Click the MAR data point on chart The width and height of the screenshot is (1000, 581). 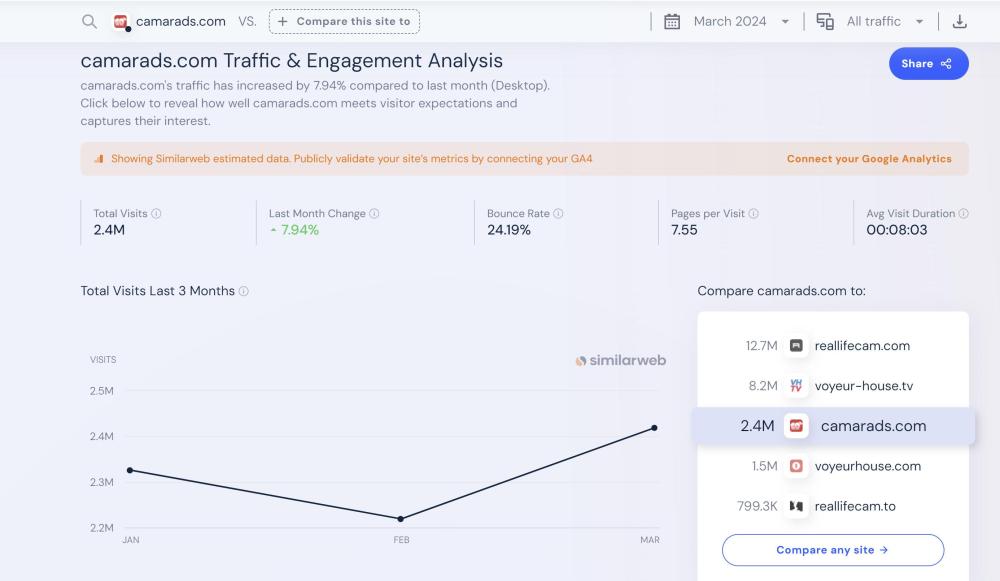coord(654,428)
